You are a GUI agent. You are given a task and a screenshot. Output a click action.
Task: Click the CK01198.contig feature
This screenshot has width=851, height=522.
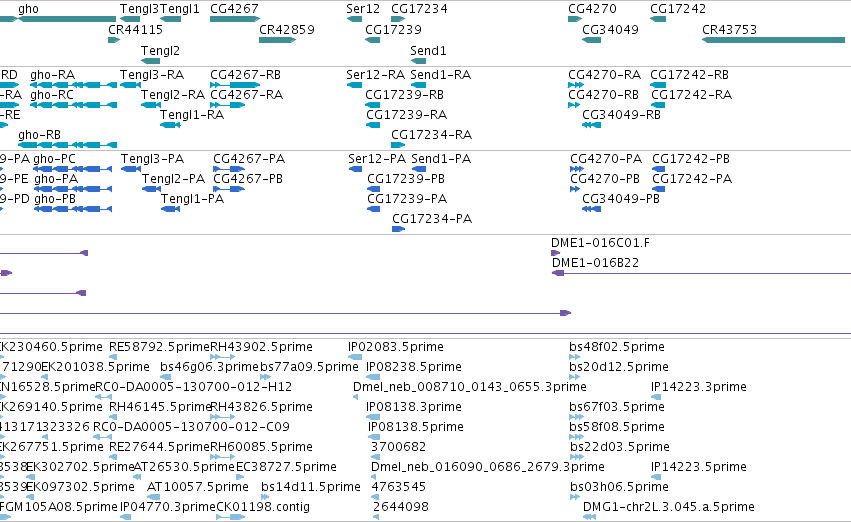click(263, 507)
